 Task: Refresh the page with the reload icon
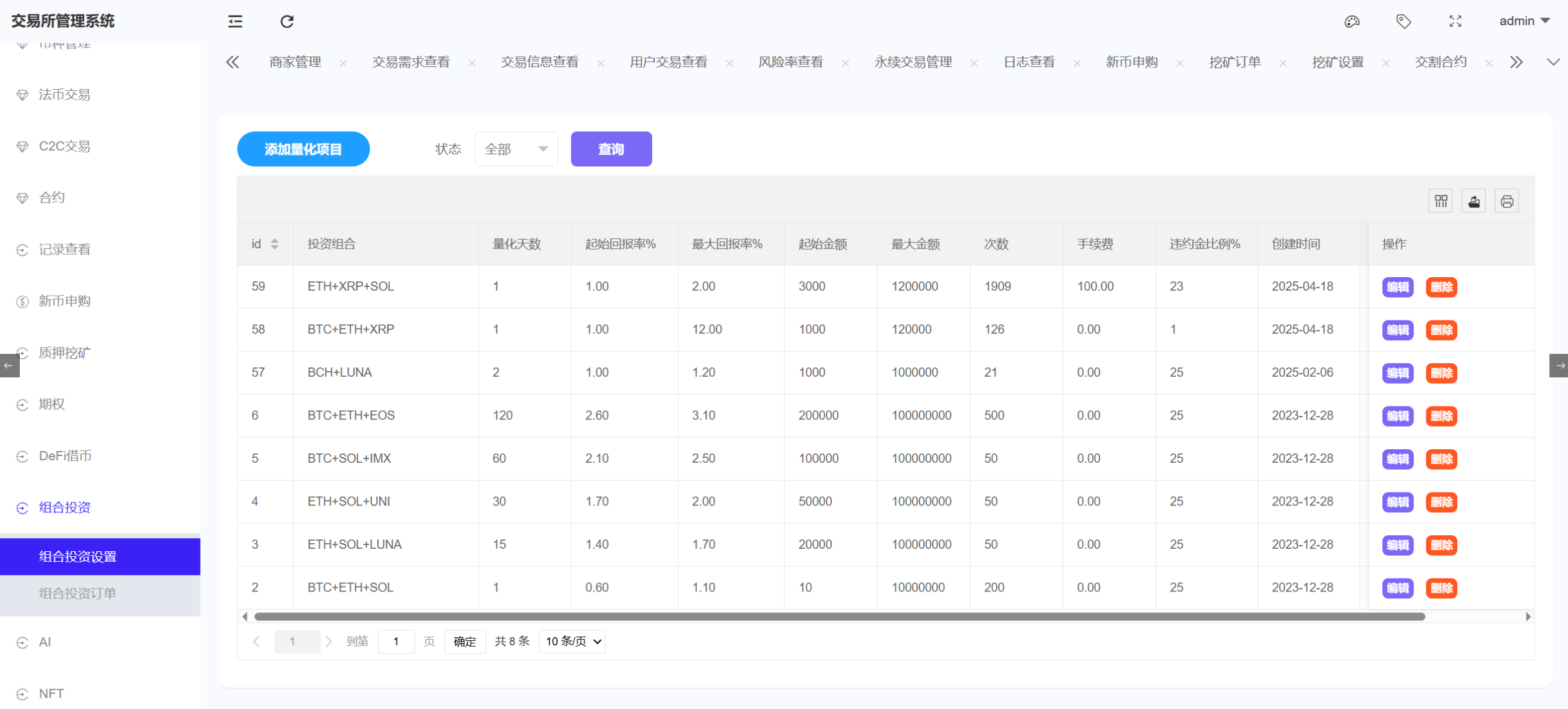coord(286,22)
